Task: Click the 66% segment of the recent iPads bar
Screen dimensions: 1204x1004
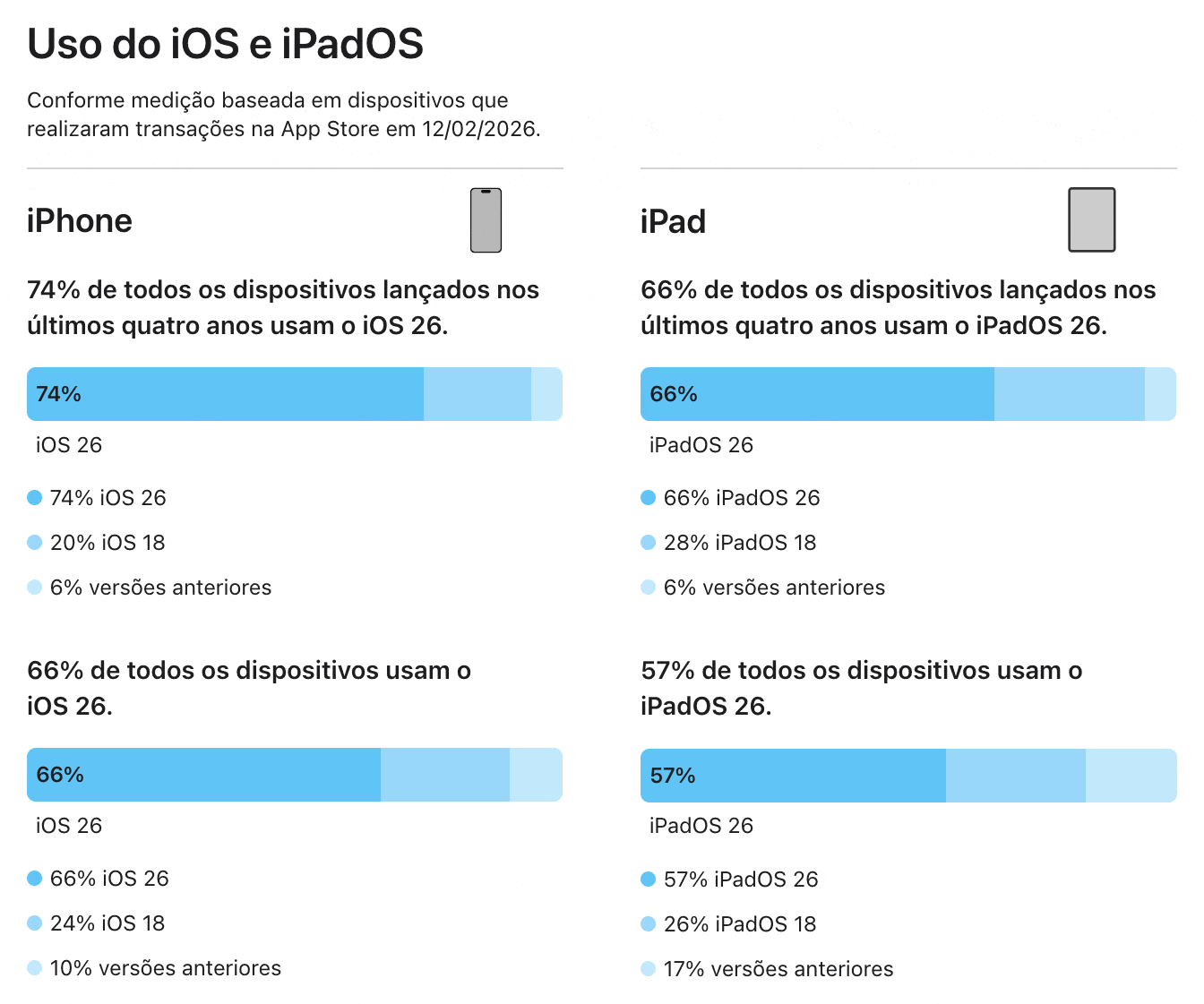Action: 817,394
